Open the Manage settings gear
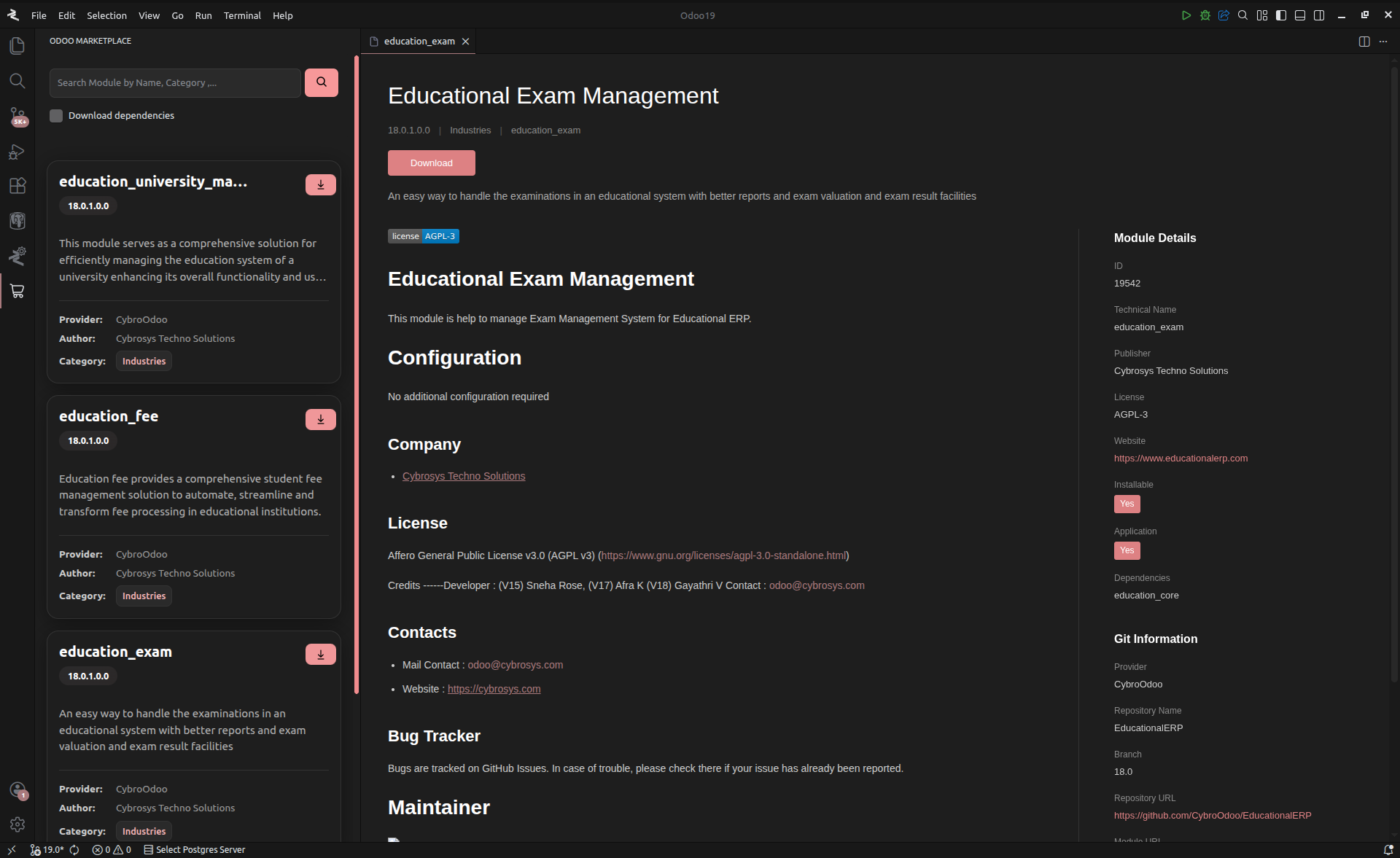Screen dimensions: 1400x858 [17, 824]
